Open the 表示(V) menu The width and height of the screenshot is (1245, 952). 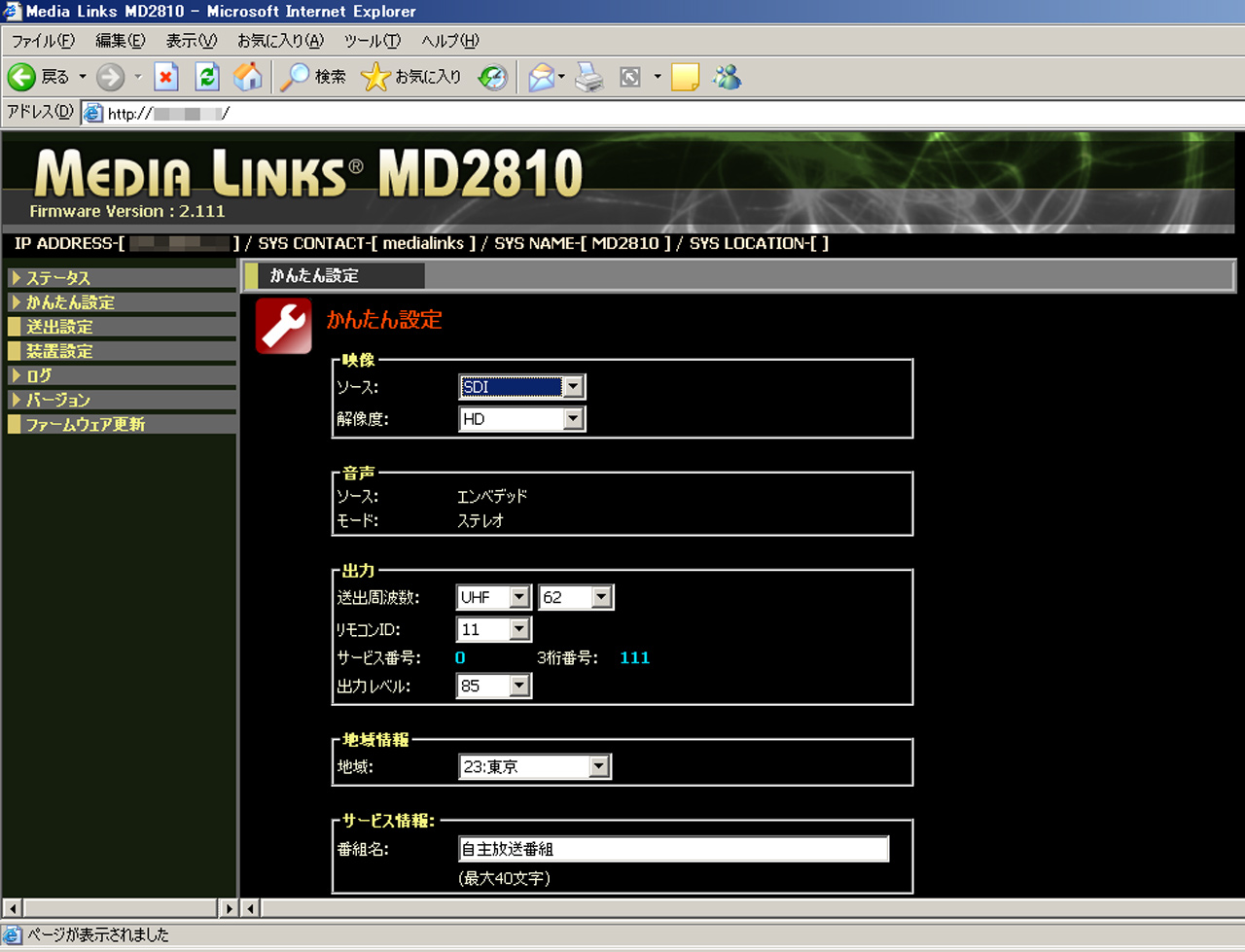point(191,41)
